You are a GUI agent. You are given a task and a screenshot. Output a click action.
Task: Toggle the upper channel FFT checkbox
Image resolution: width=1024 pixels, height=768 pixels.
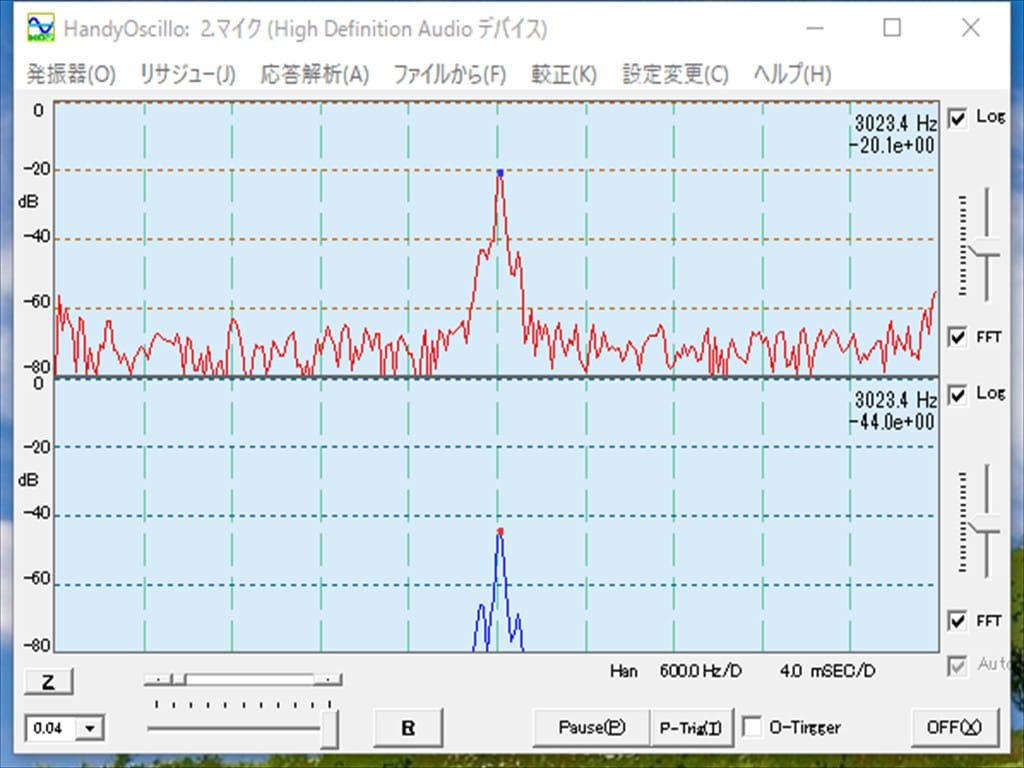click(958, 337)
